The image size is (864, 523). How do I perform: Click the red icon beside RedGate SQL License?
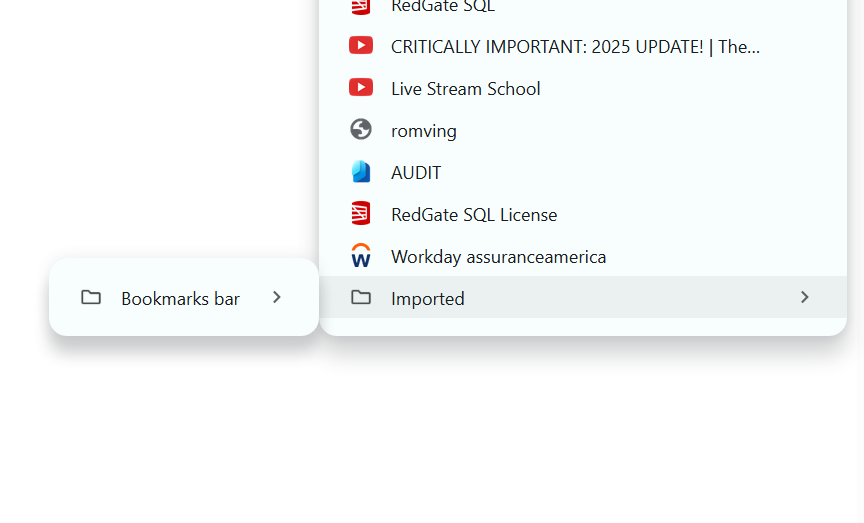361,213
